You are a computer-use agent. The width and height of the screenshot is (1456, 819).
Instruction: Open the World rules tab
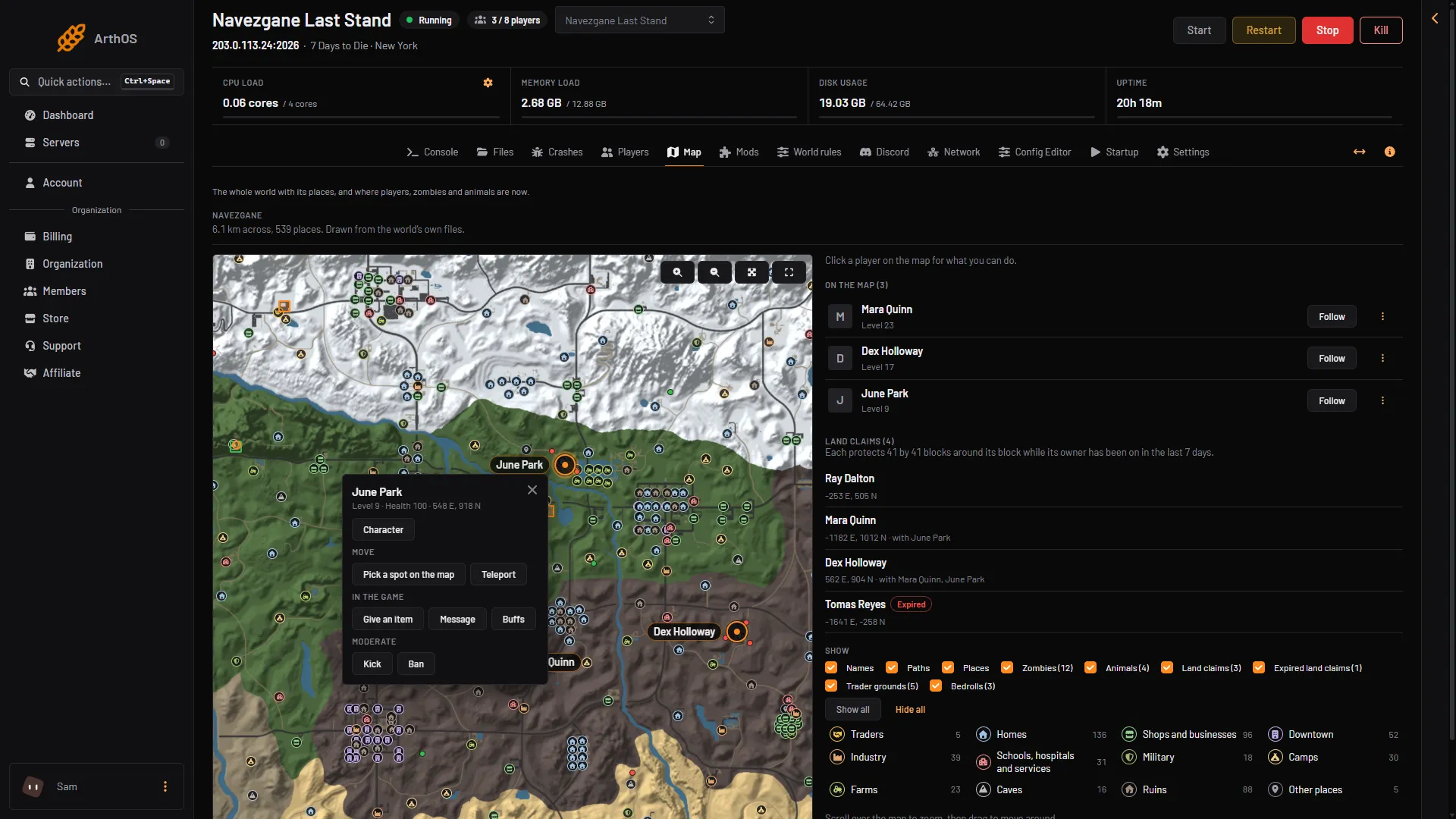(809, 152)
